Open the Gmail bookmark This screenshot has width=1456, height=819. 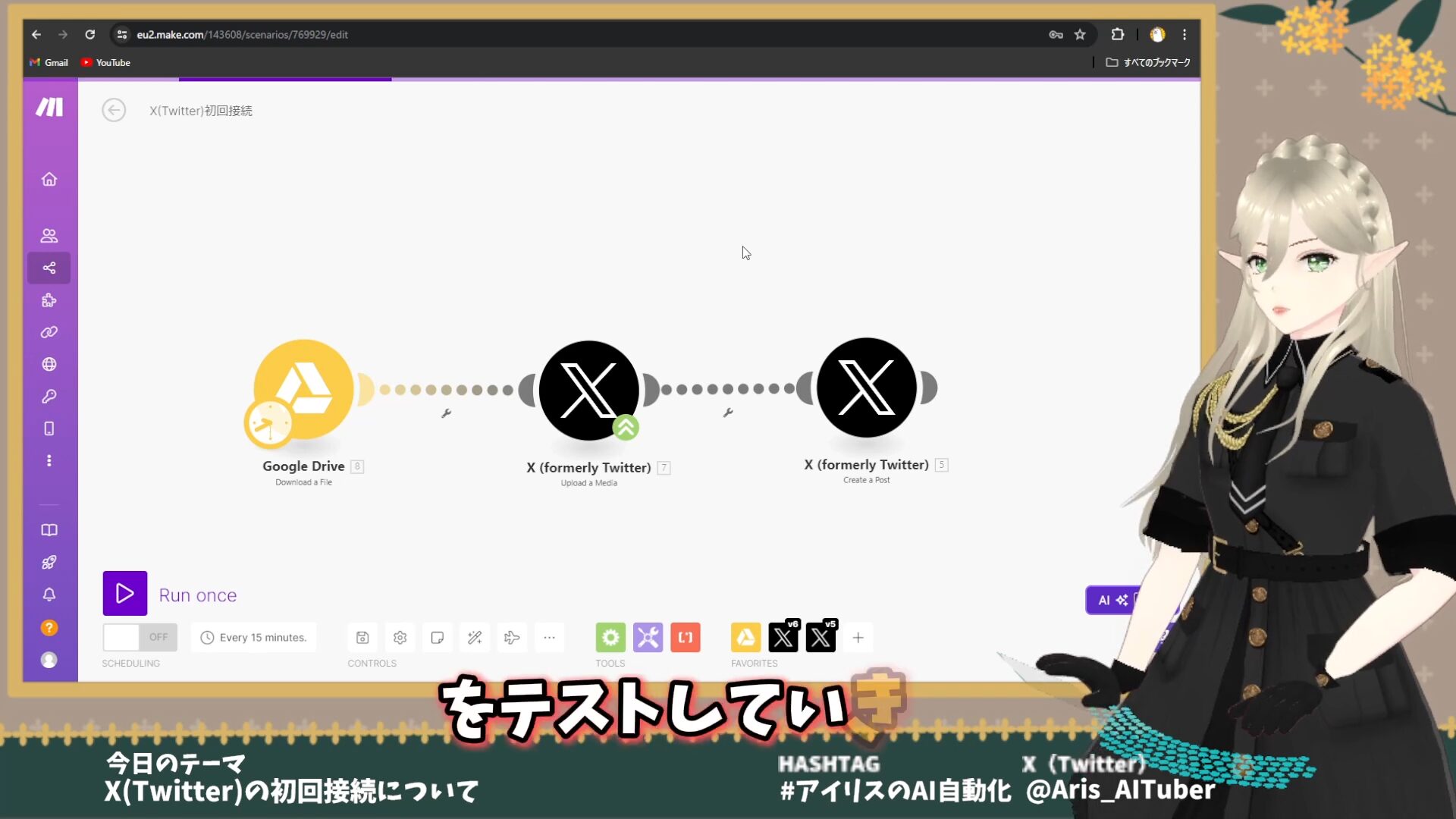pyautogui.click(x=49, y=62)
